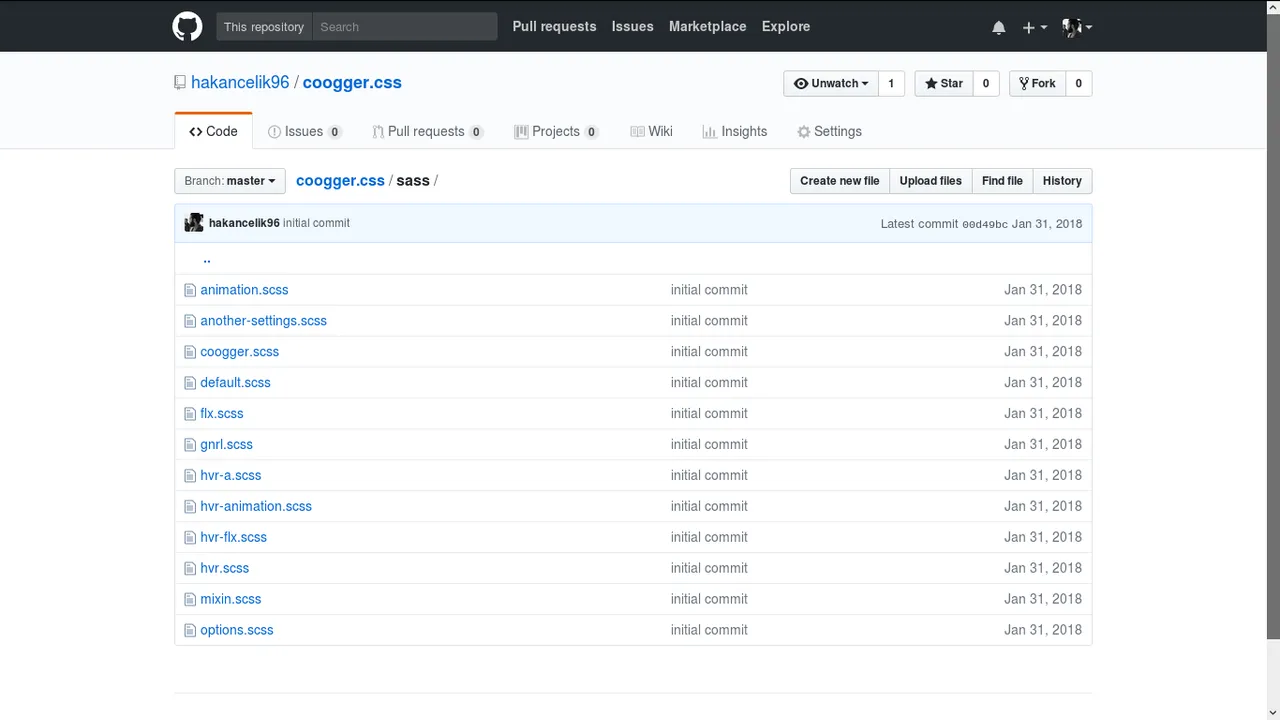Click file icon next to hvr.scss
The width and height of the screenshot is (1280, 720).
point(190,569)
